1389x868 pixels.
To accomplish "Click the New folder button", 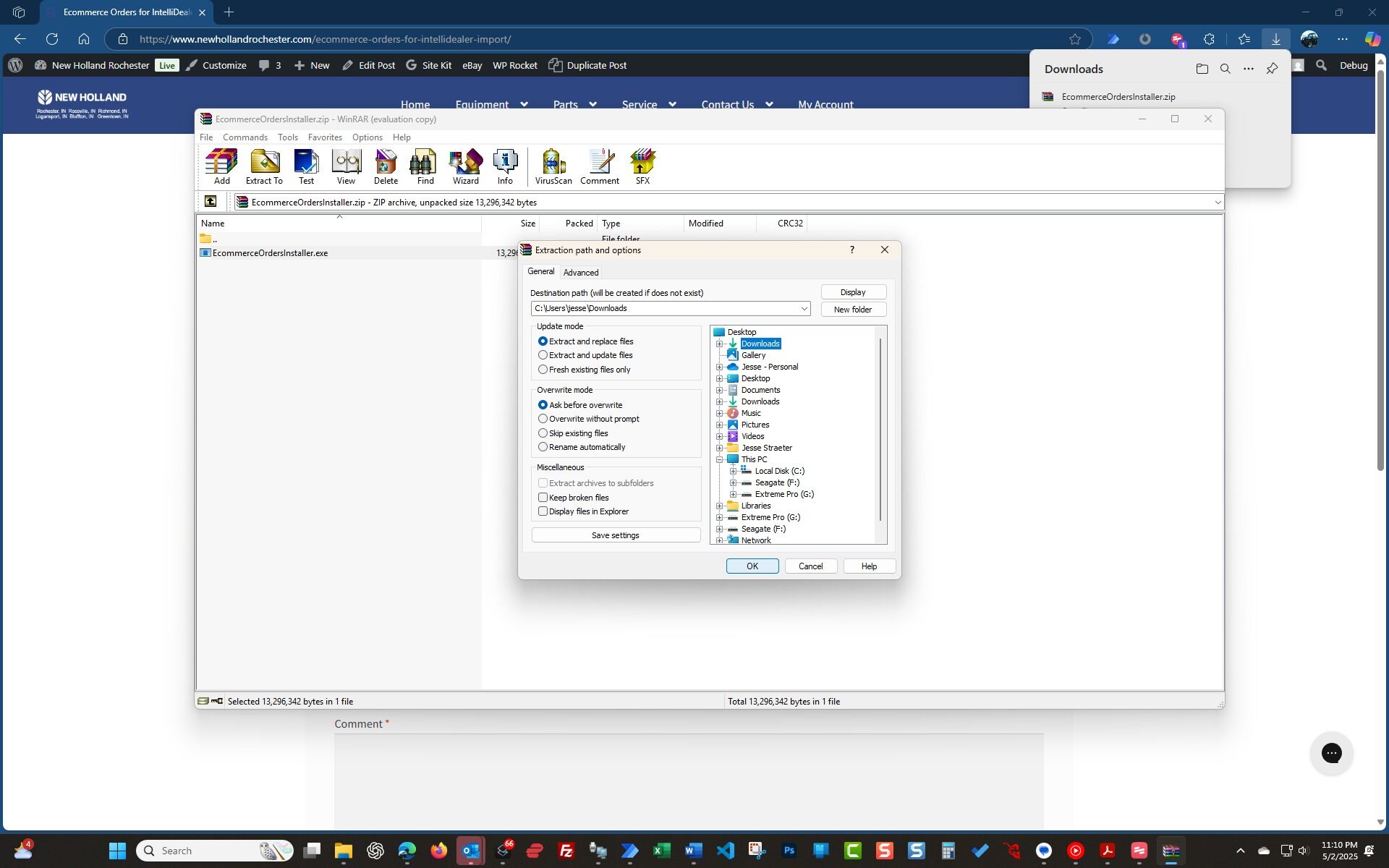I will click(852, 310).
